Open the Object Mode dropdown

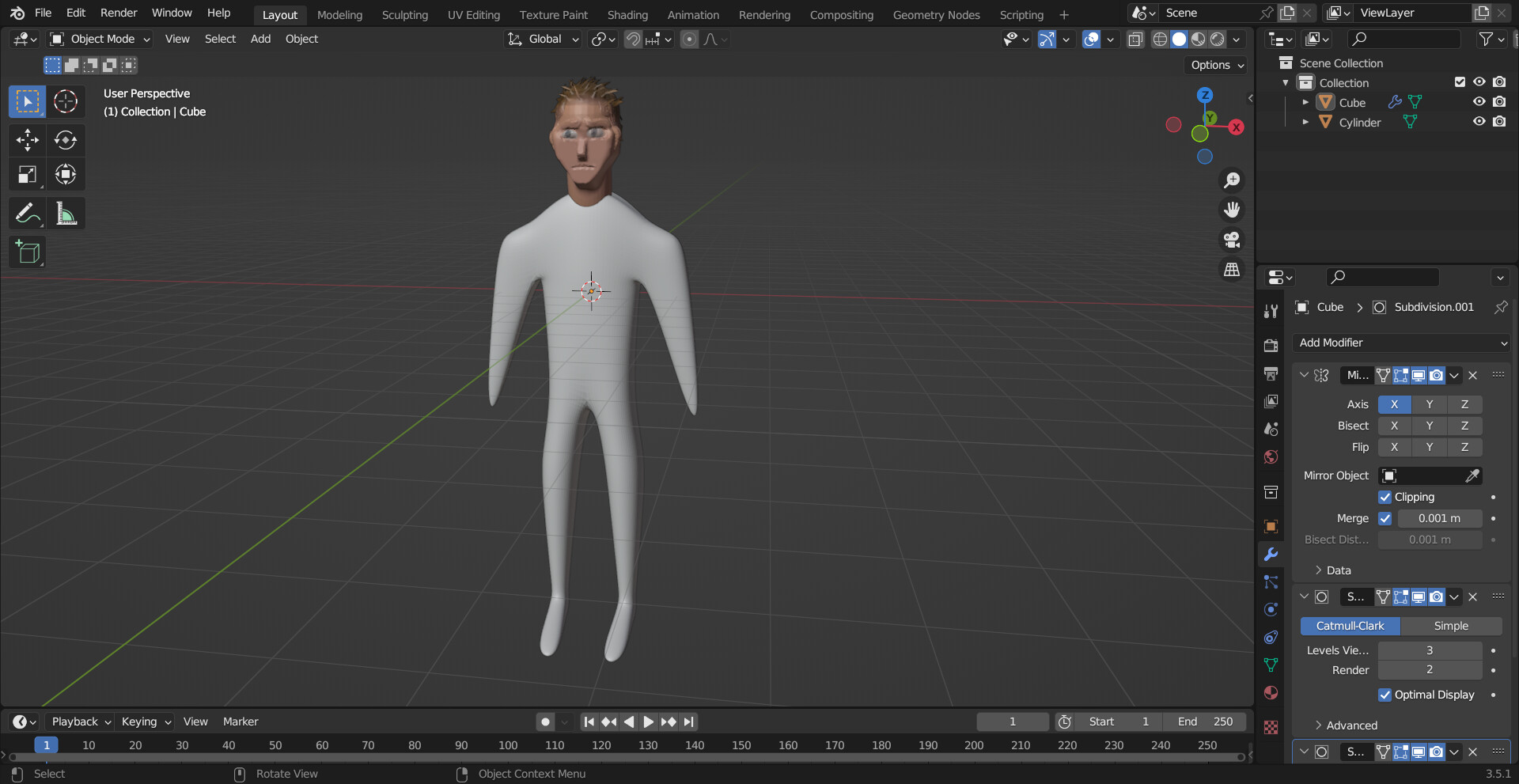[99, 39]
